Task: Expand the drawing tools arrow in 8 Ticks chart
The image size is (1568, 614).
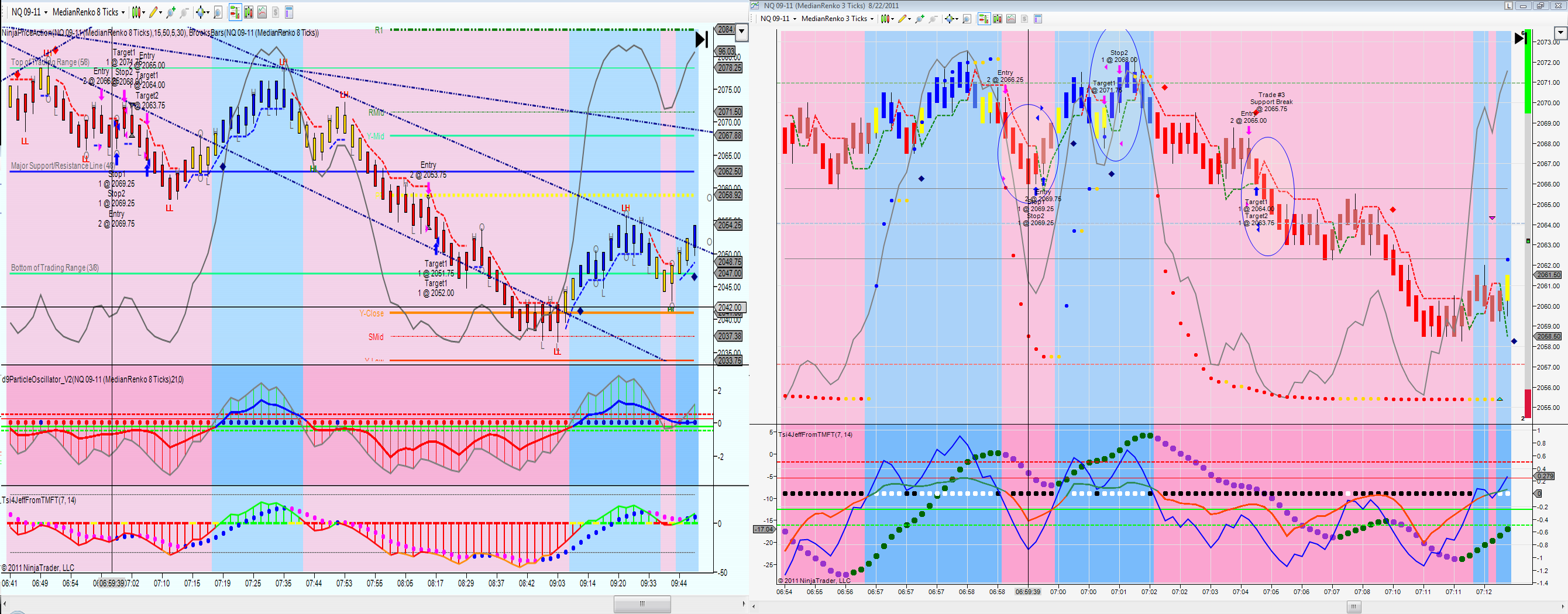Action: point(161,12)
